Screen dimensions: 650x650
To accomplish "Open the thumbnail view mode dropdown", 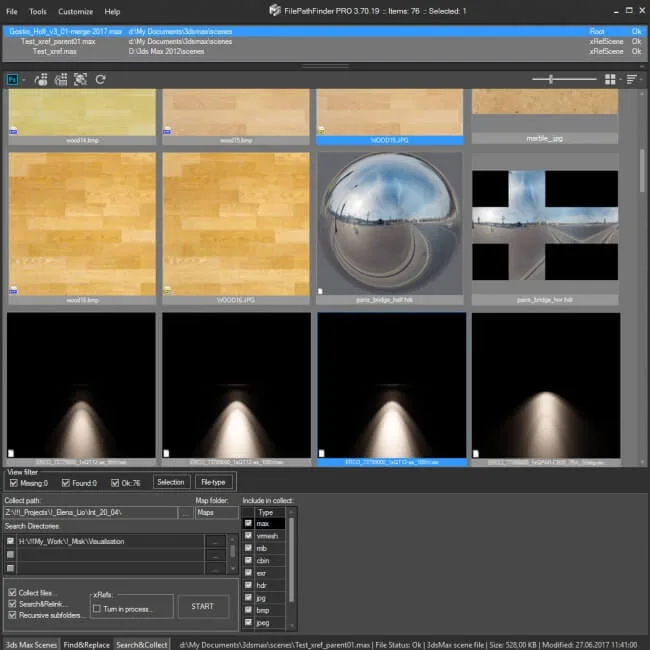I will [613, 79].
